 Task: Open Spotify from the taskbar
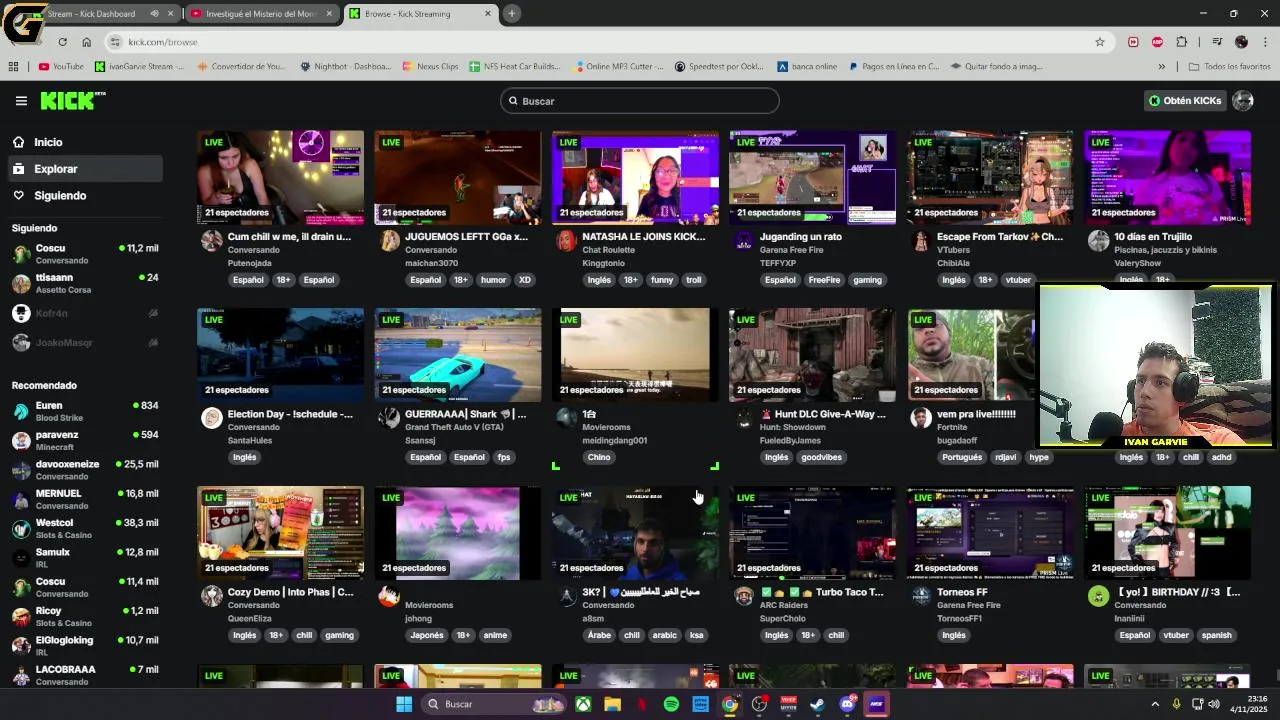pos(671,704)
